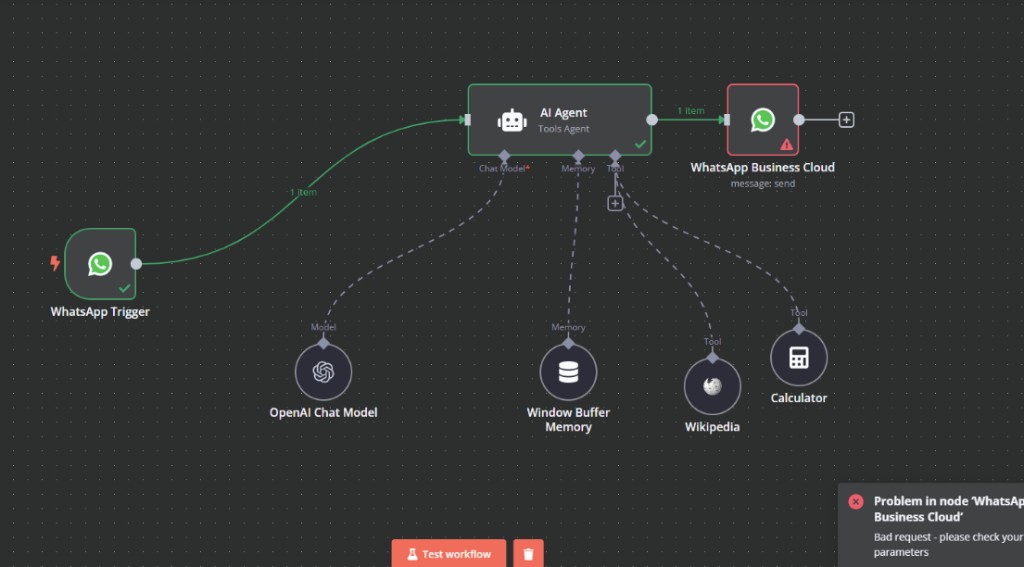Click the green checkmark on WhatsApp Trigger node

(x=124, y=288)
